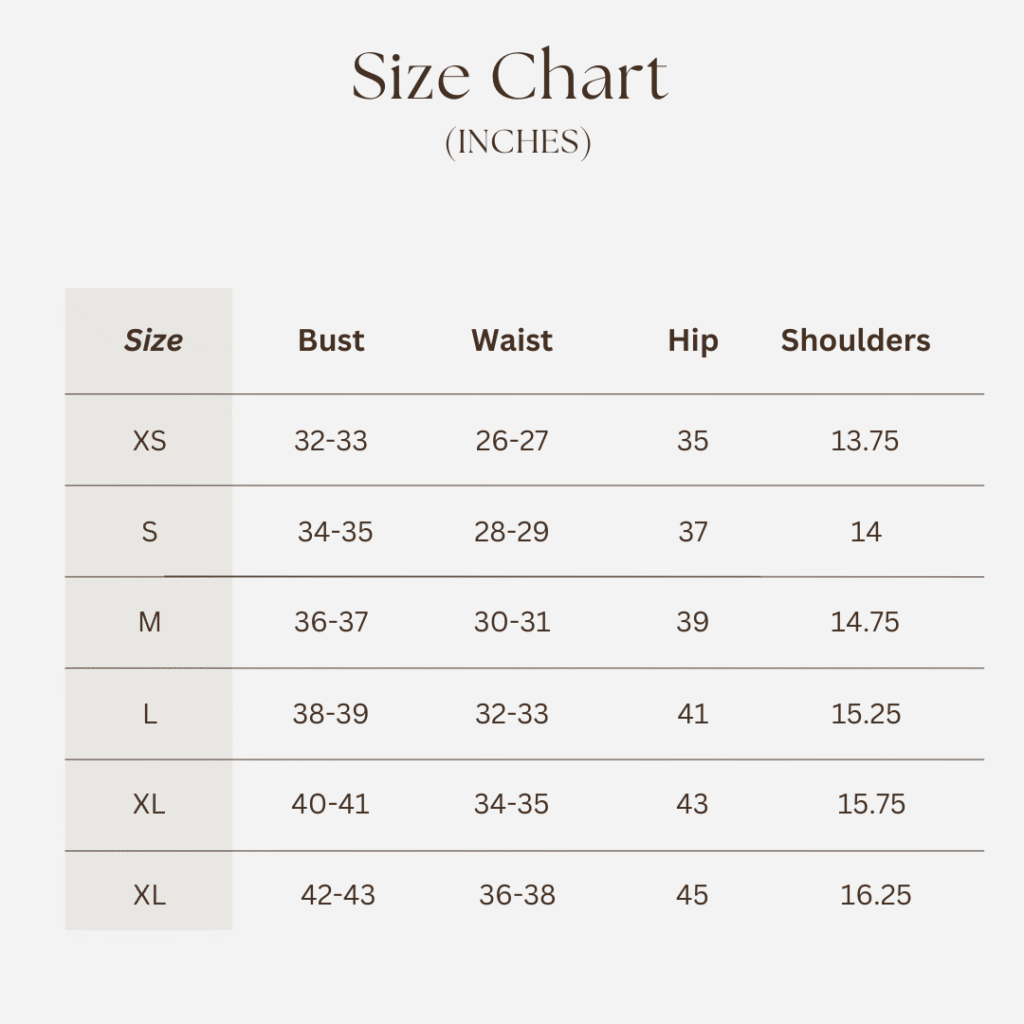Select the 16.25 shoulders value
Viewport: 1024px width, 1024px height.
pos(876,896)
